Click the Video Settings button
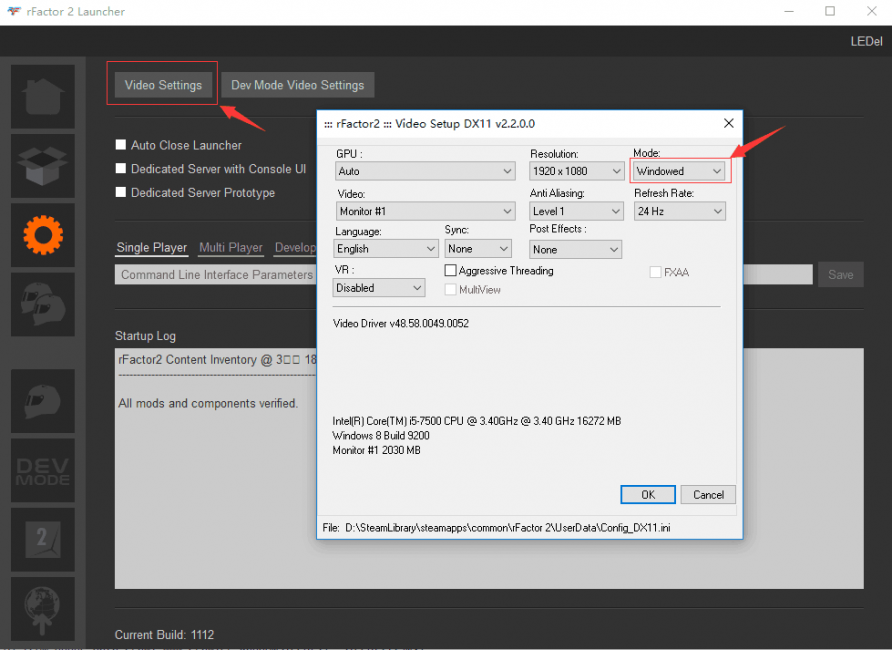892x650 pixels. tap(163, 85)
